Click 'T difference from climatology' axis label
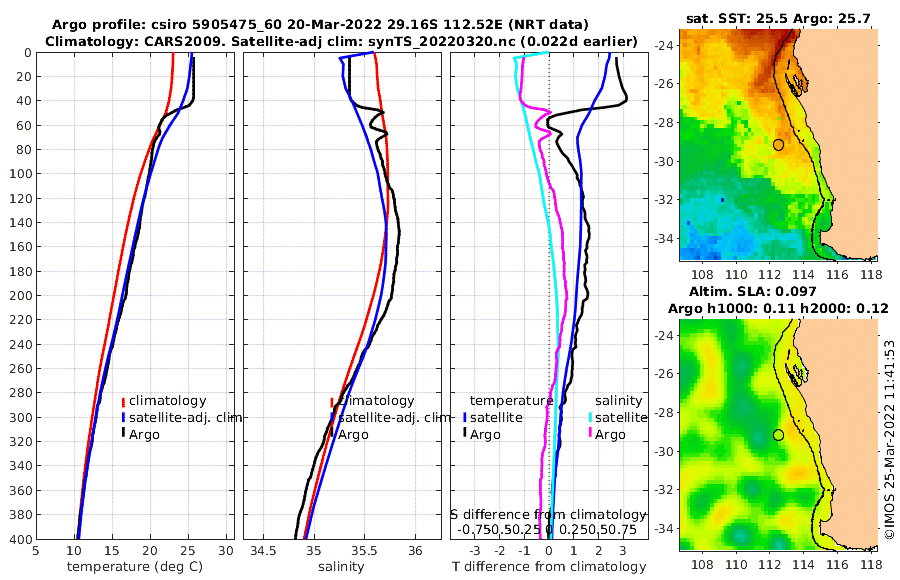The width and height of the screenshot is (900, 580). pos(549,567)
